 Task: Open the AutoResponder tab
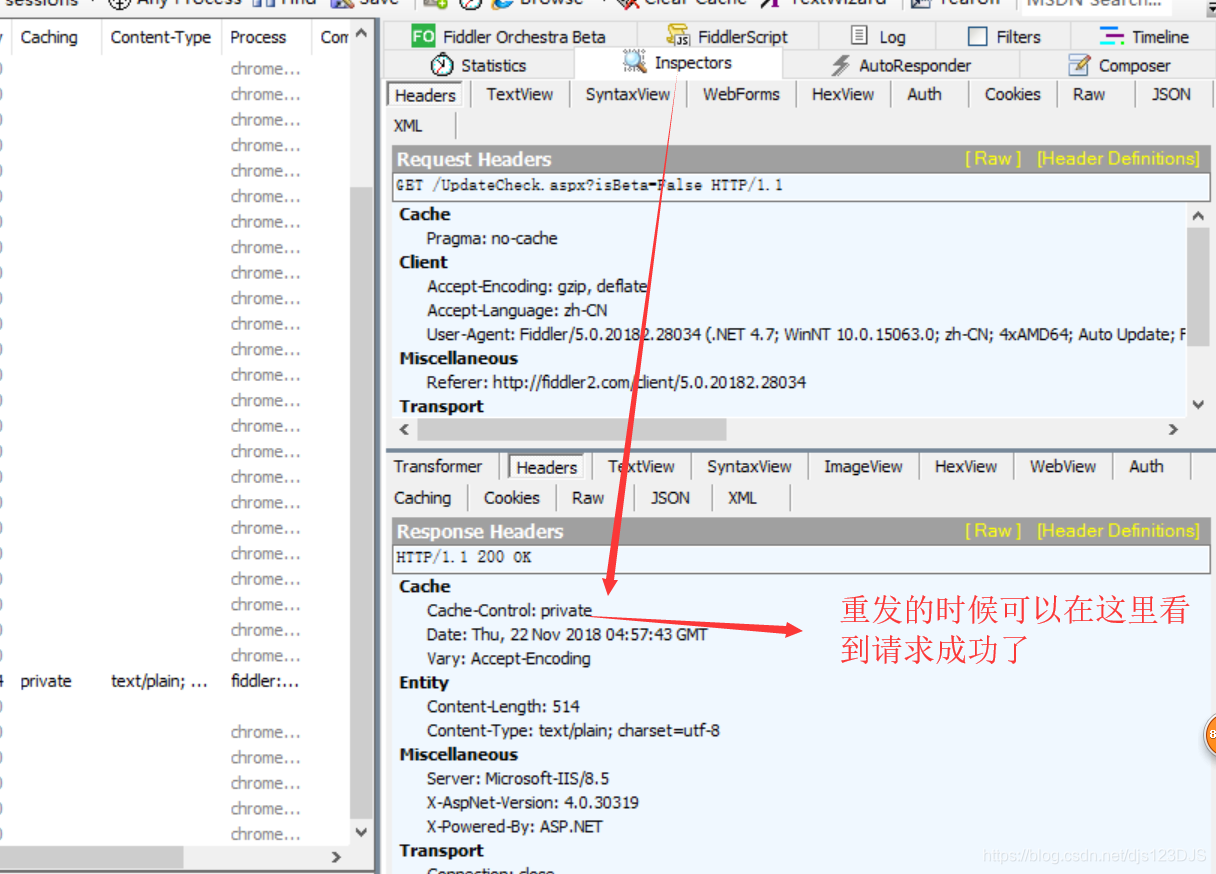coord(901,65)
